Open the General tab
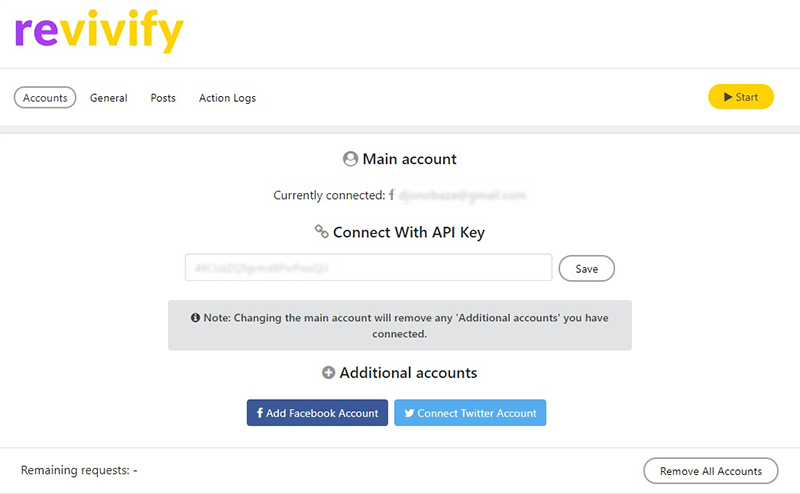 (109, 98)
